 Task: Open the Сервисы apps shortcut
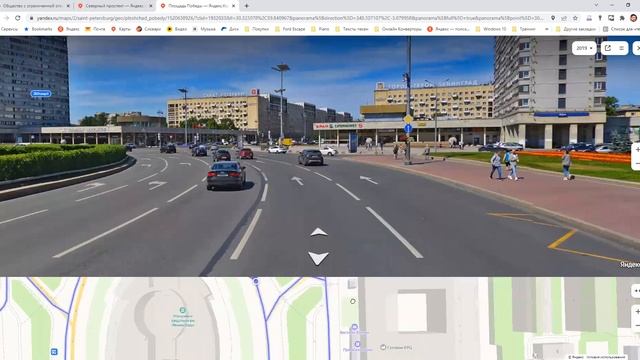[9, 29]
